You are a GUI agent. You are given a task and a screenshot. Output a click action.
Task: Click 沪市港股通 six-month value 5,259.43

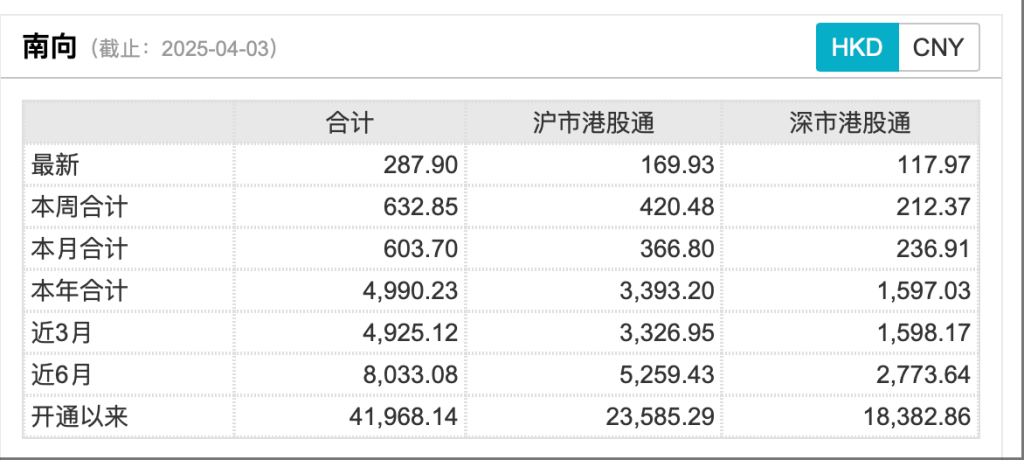coord(665,375)
